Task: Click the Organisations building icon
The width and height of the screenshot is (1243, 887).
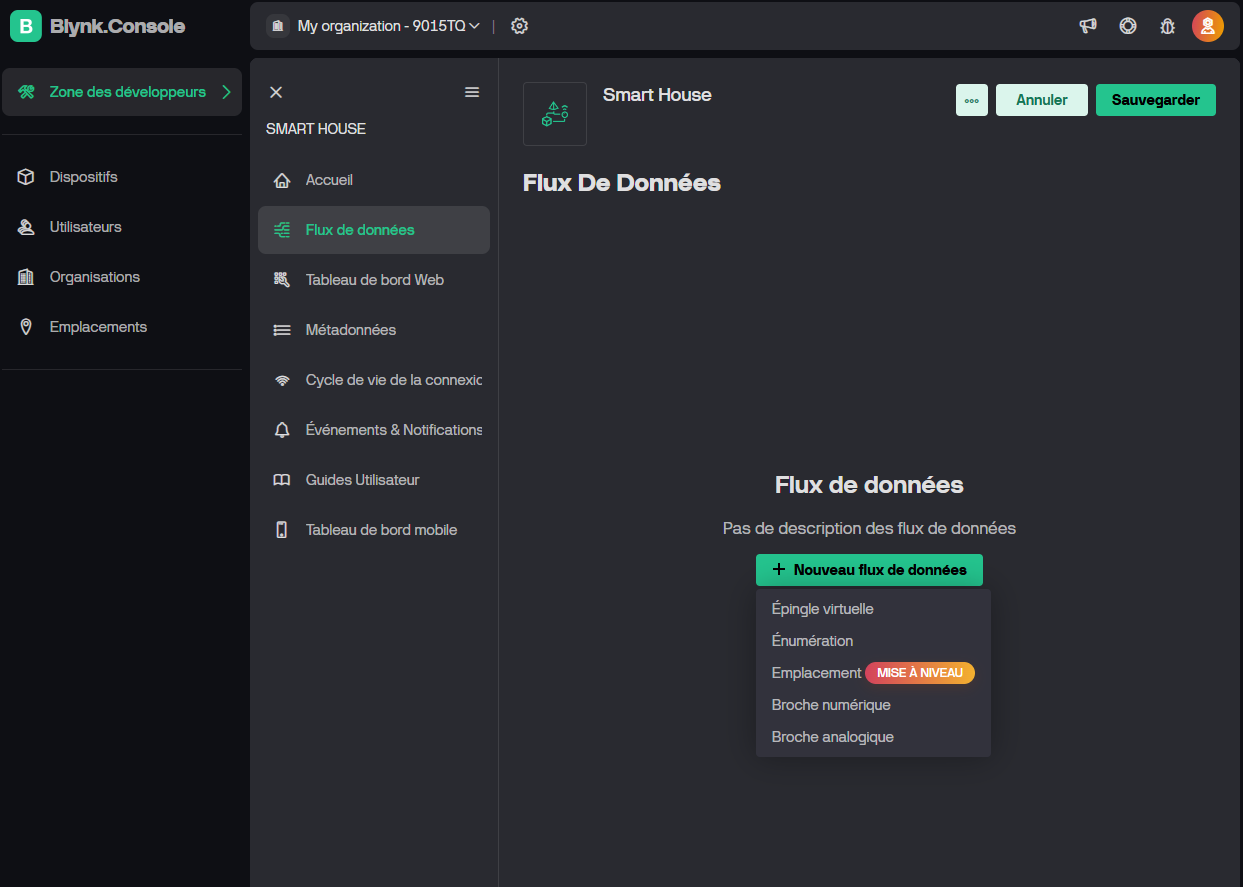Action: coord(26,277)
